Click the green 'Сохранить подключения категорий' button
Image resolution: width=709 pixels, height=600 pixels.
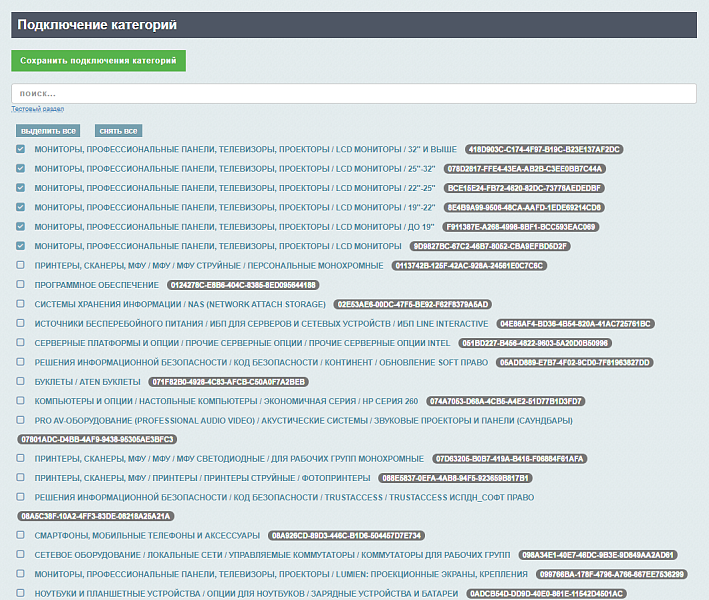(x=98, y=61)
